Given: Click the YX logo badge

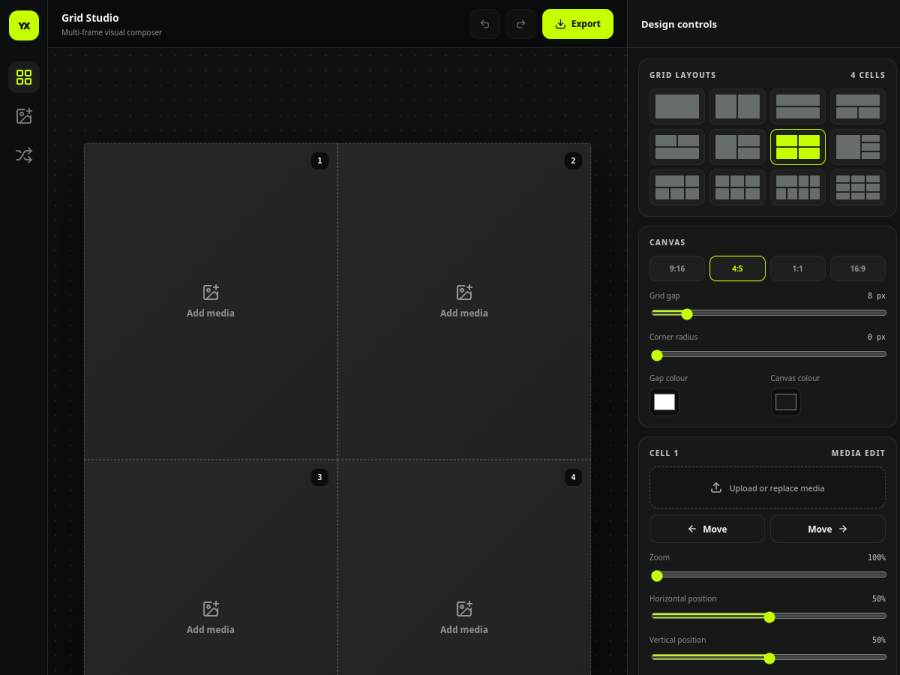Looking at the screenshot, I should [24, 25].
